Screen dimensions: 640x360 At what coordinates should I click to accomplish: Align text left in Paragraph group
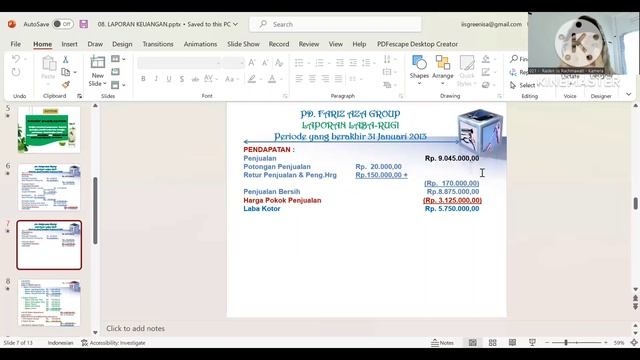(x=299, y=78)
